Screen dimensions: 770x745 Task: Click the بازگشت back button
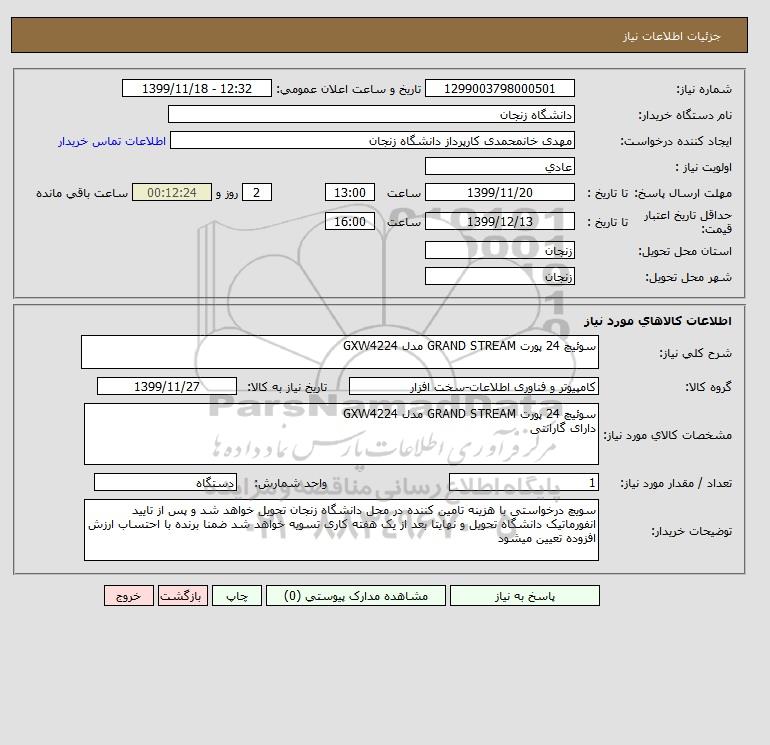(x=183, y=596)
